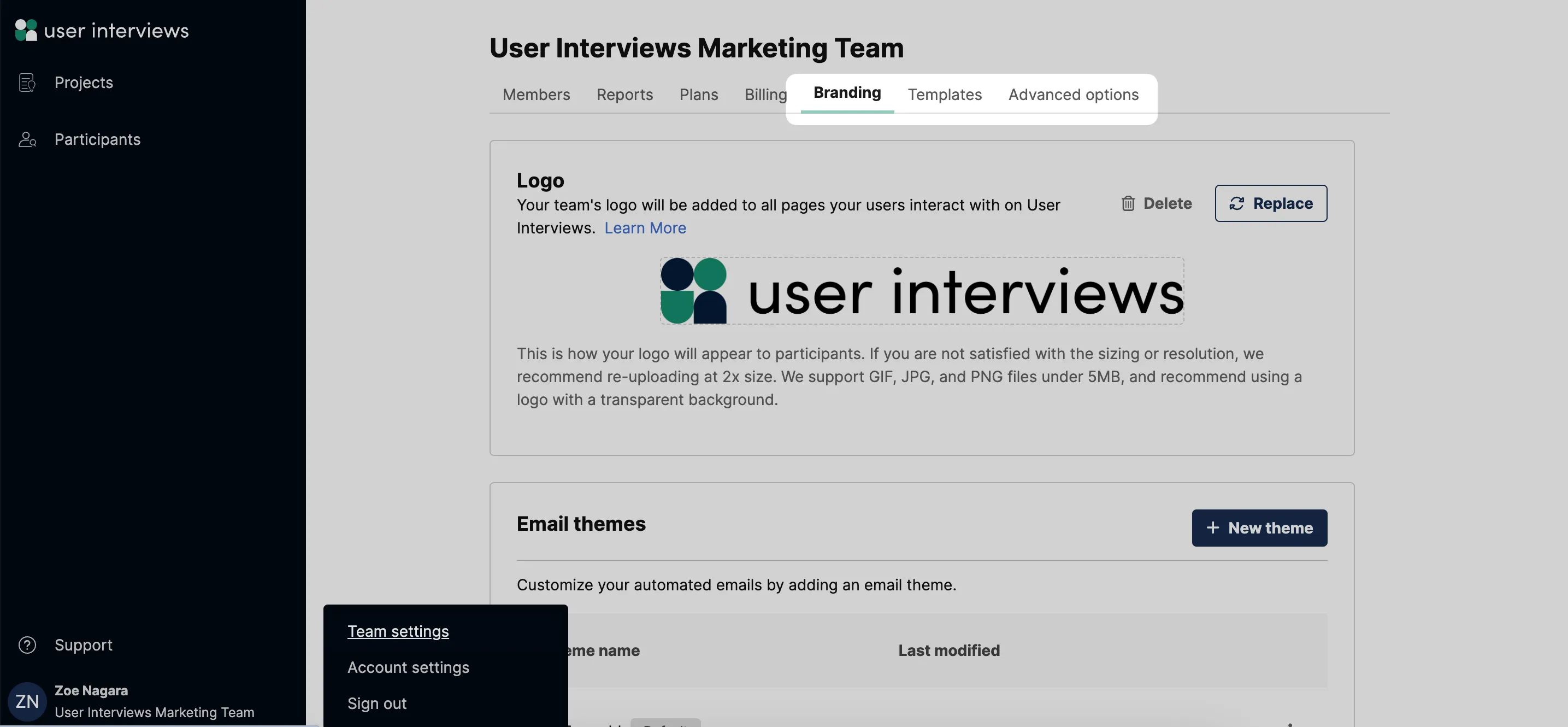Switch to the Members tab
The height and width of the screenshot is (727, 1568).
tap(537, 95)
